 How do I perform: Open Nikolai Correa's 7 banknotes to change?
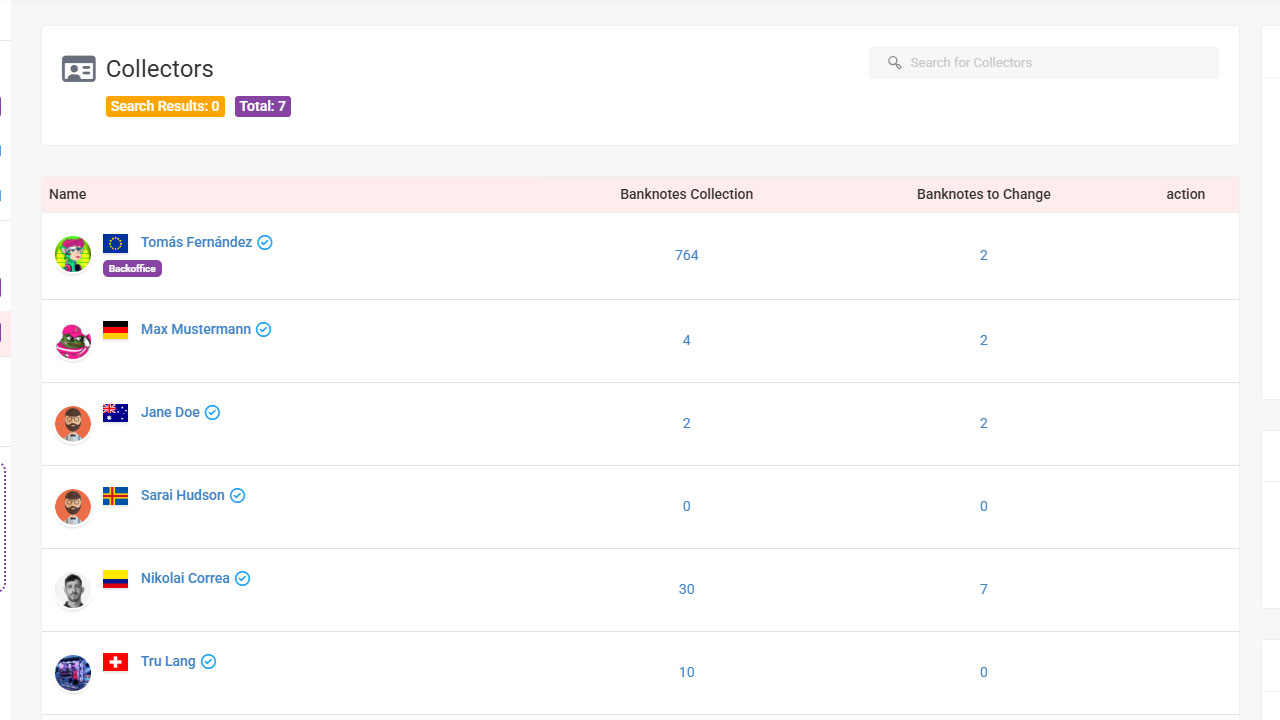tap(983, 589)
